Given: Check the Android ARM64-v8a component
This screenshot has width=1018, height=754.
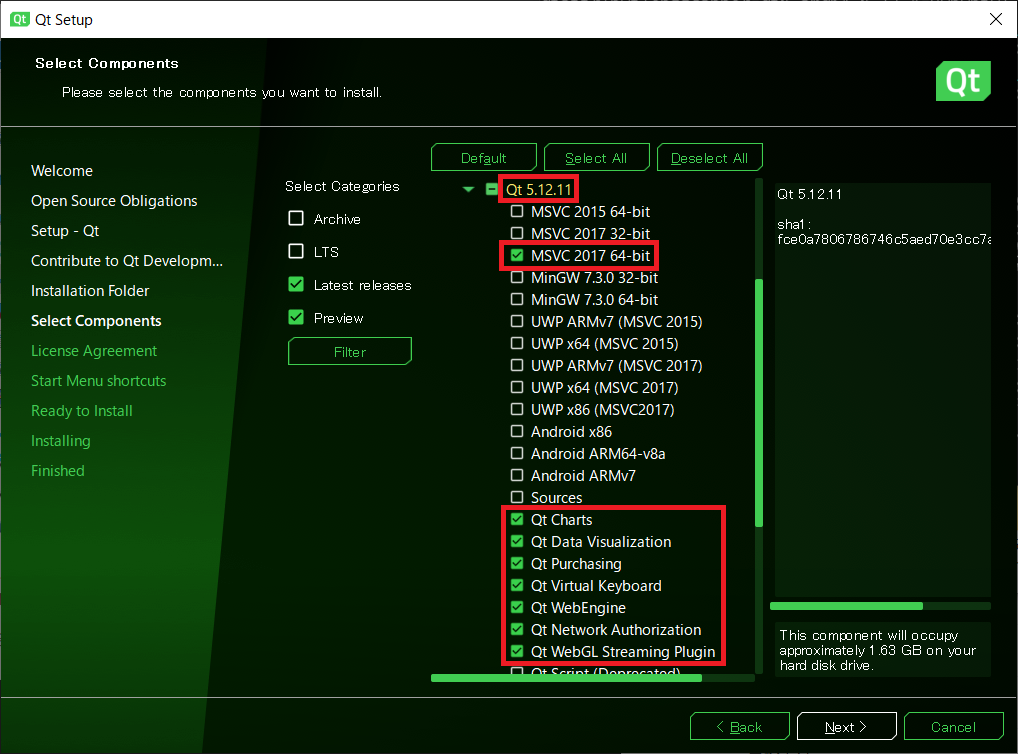Looking at the screenshot, I should click(x=517, y=453).
